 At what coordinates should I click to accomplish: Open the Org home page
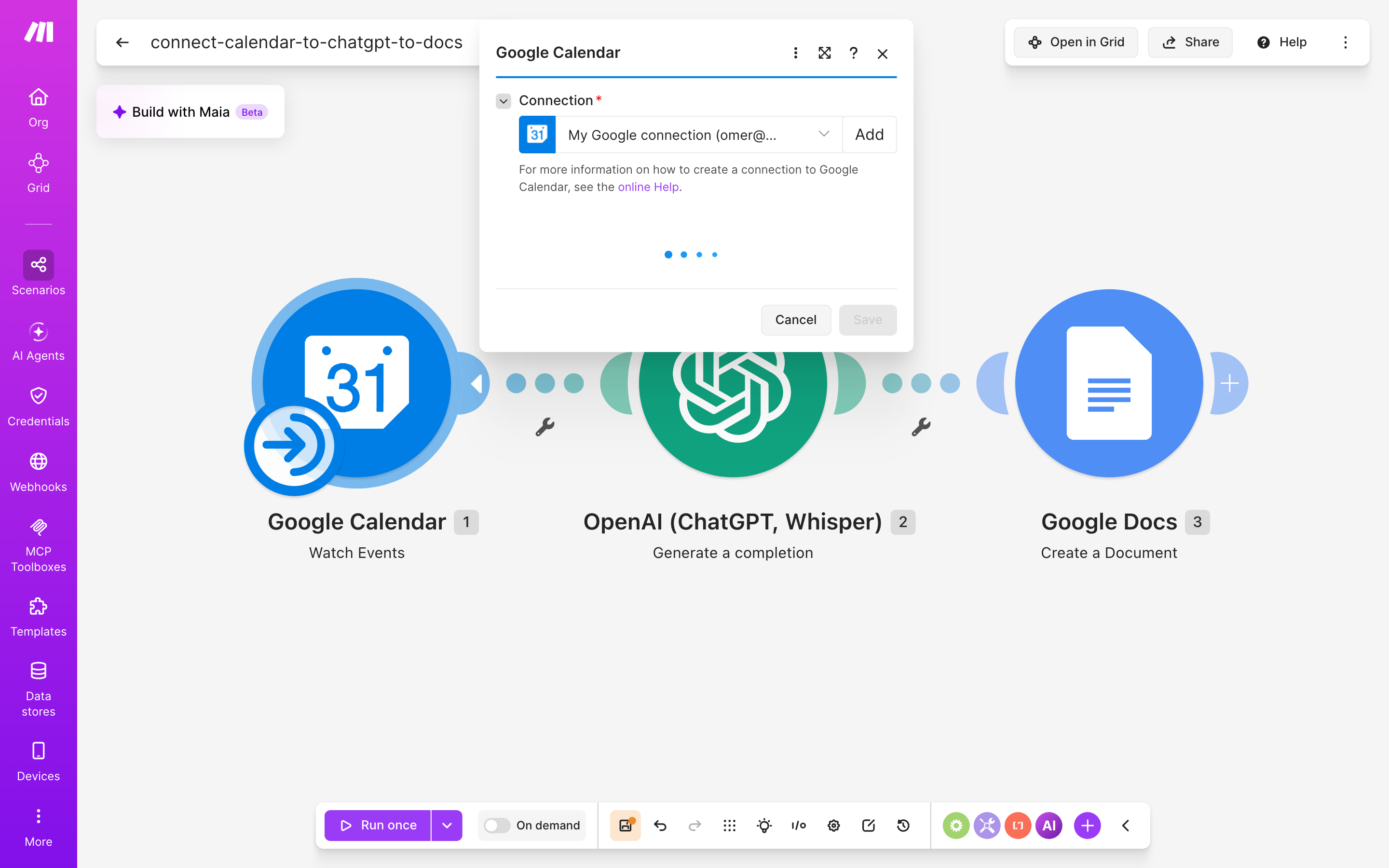(x=39, y=108)
